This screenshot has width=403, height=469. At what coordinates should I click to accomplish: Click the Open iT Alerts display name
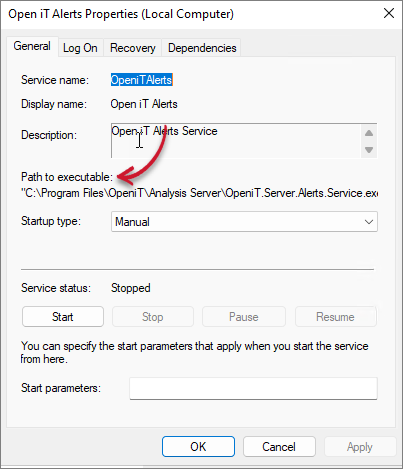point(144,104)
